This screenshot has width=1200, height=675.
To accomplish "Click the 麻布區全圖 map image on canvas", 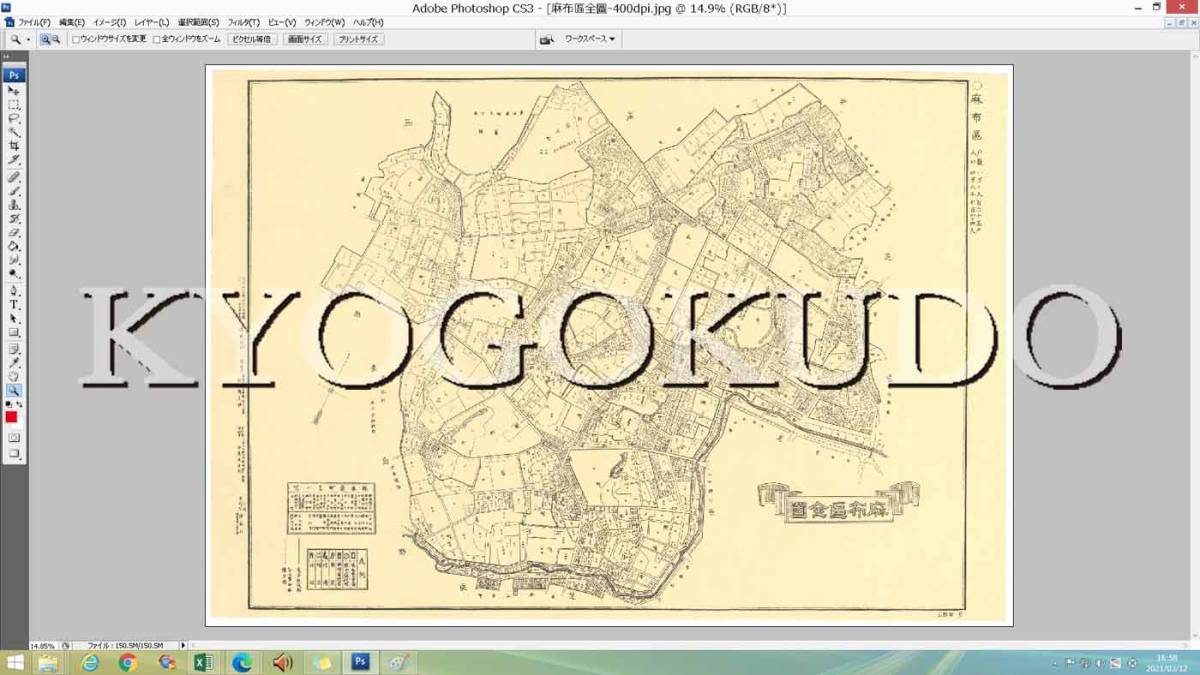I will click(x=609, y=345).
